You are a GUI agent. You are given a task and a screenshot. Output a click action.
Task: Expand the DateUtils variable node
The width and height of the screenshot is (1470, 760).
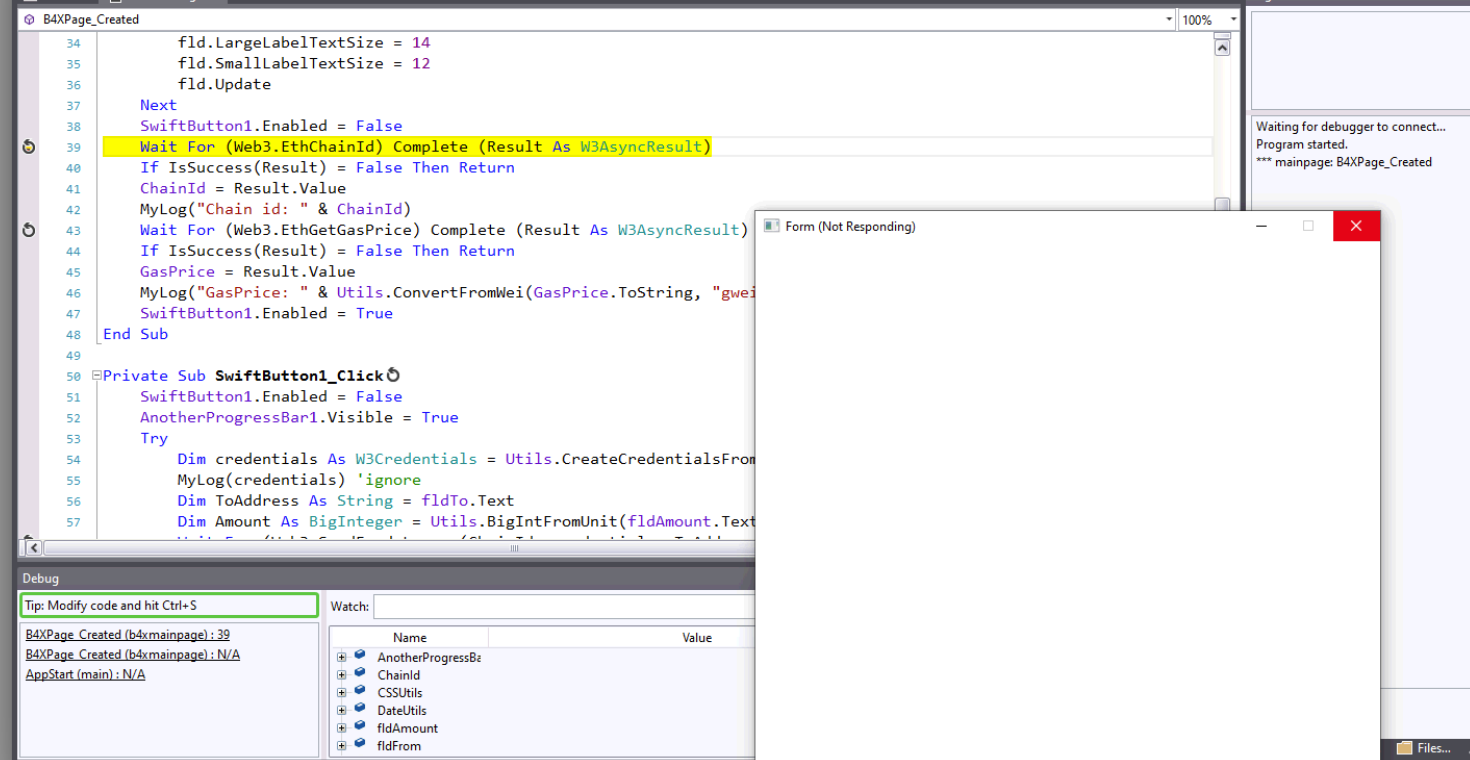coord(342,711)
